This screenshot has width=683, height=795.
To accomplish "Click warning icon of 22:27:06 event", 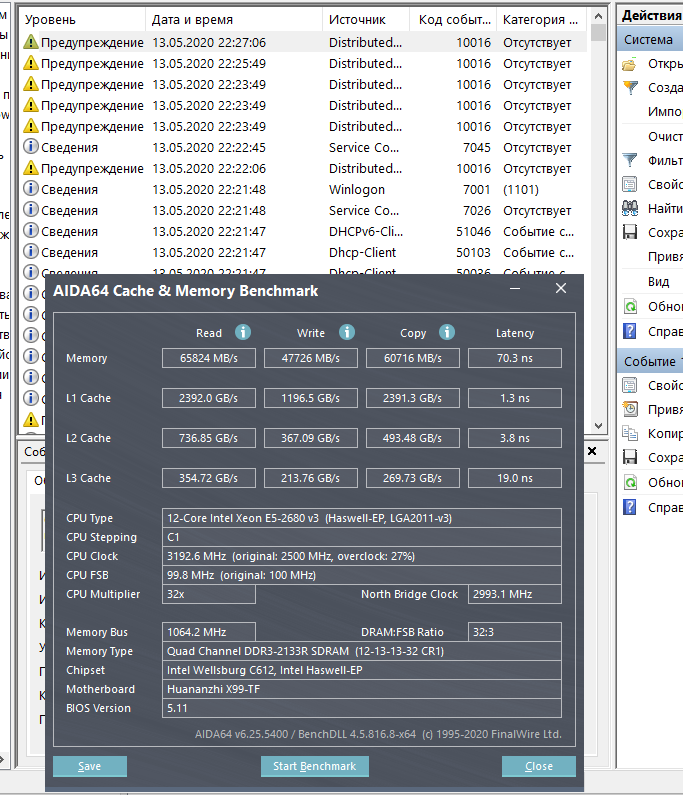I will [31, 42].
